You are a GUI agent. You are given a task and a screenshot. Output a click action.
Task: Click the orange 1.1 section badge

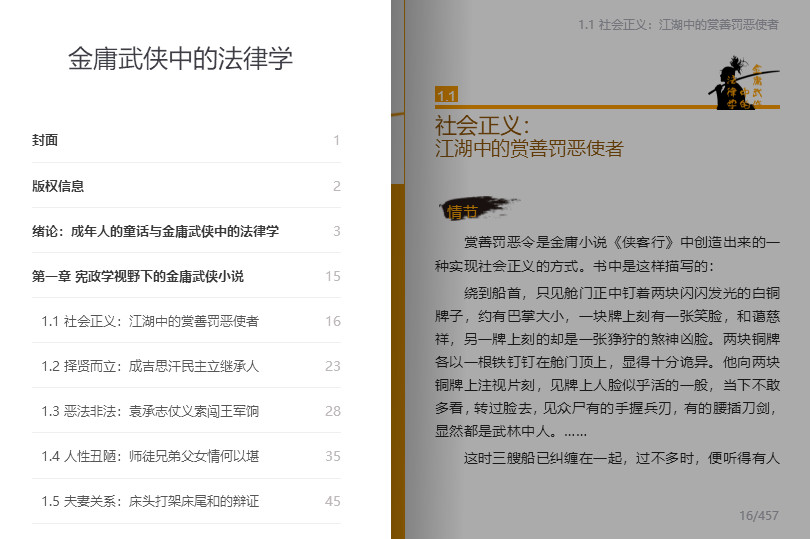[446, 95]
